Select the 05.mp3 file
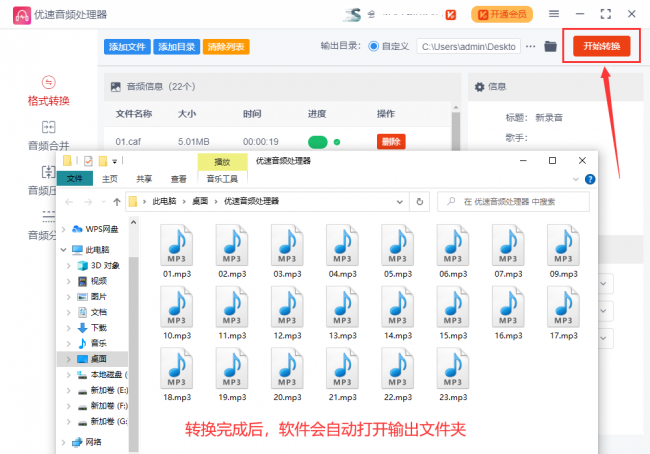650x454 pixels. [398, 252]
